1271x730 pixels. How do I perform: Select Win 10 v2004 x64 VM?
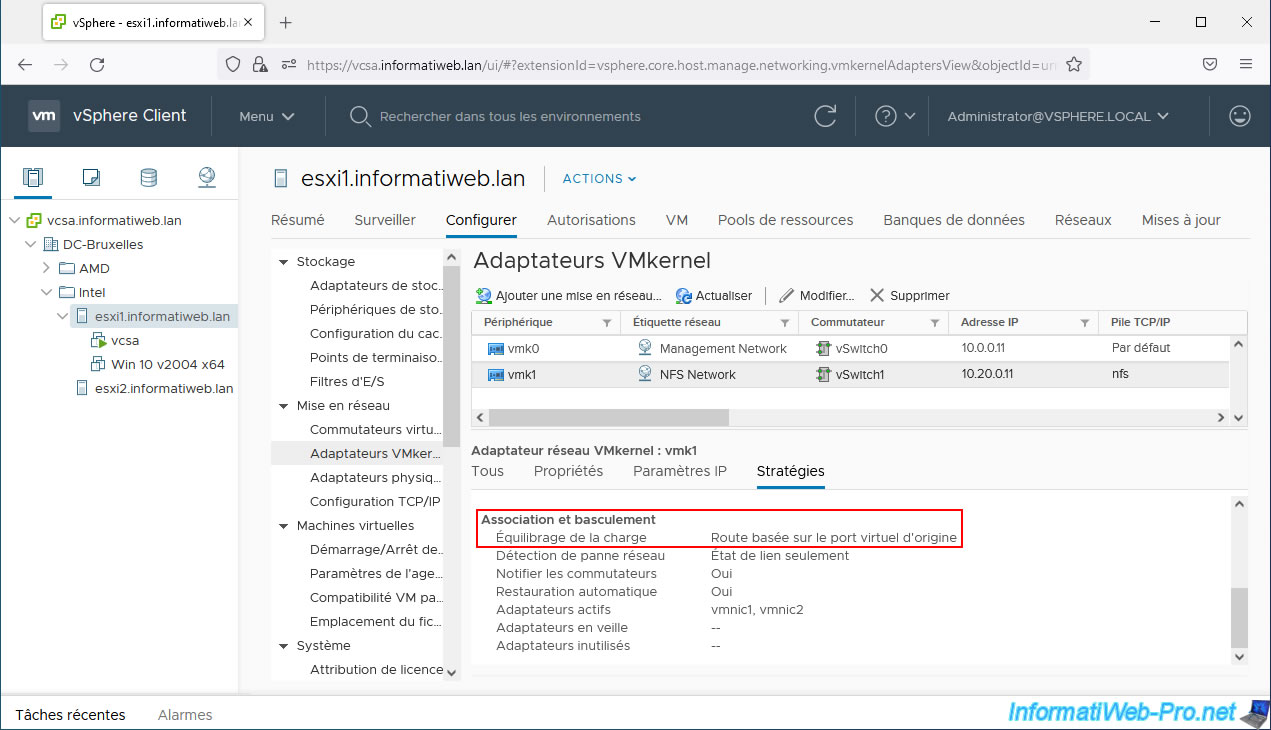point(168,365)
